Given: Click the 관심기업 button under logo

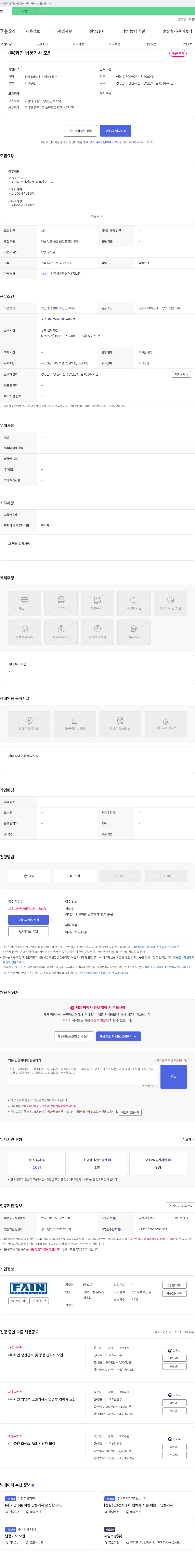Looking at the screenshot, I should (x=18, y=1301).
